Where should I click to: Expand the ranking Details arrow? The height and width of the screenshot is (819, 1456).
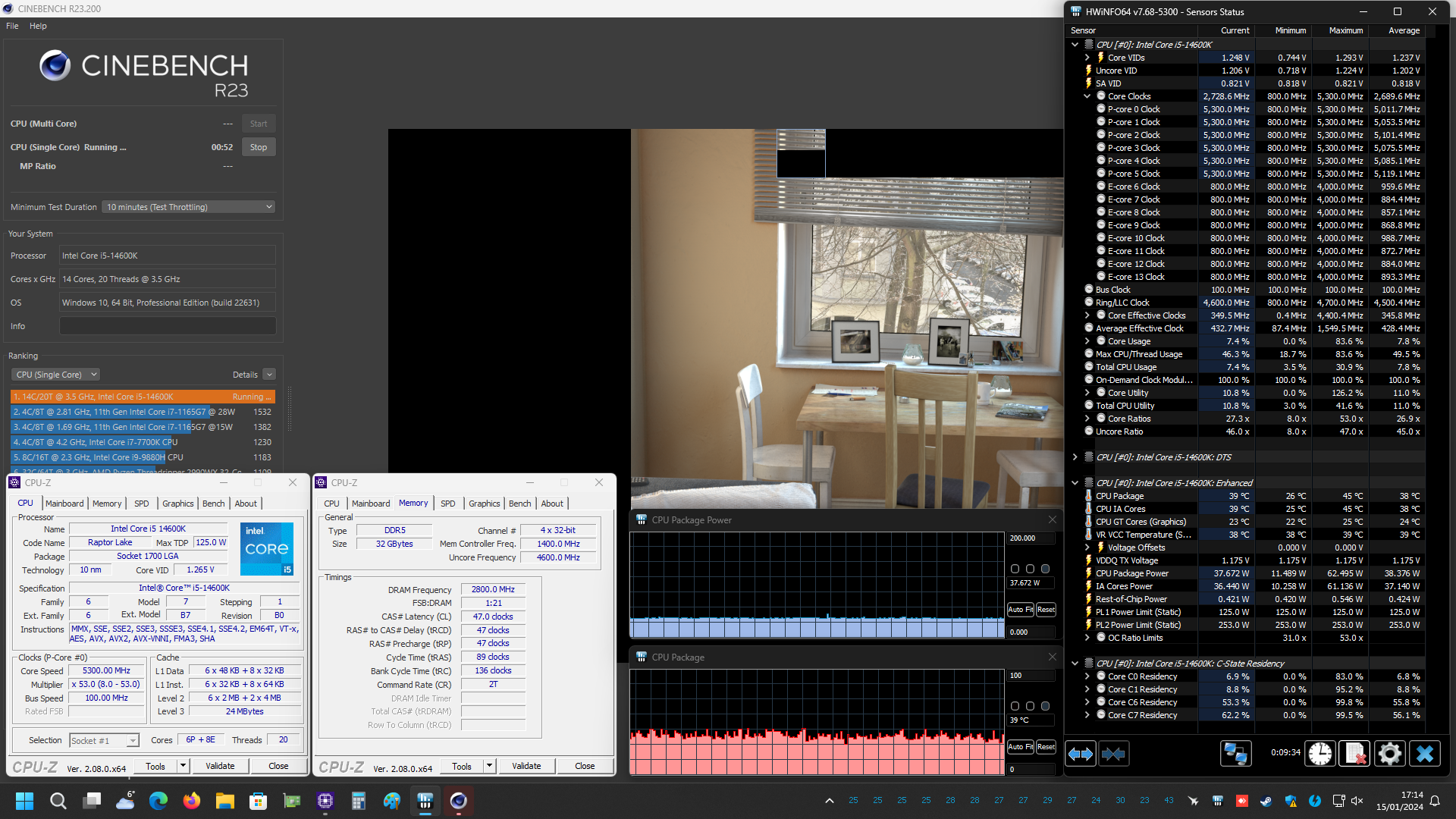(269, 375)
